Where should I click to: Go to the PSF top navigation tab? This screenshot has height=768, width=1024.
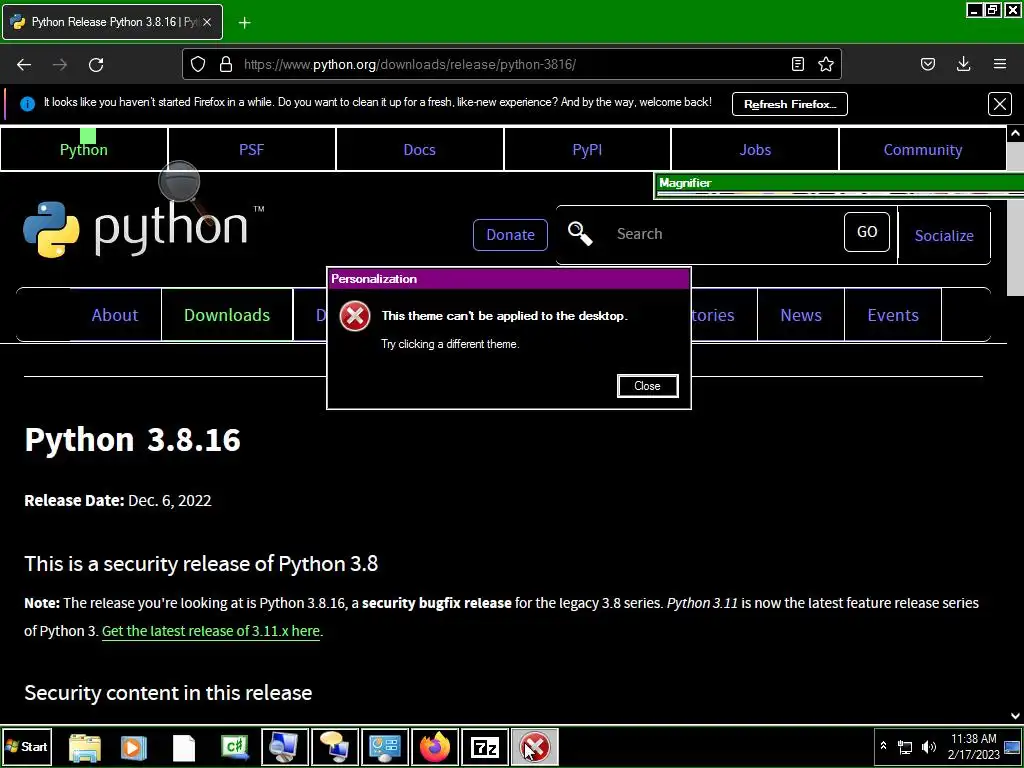(251, 150)
